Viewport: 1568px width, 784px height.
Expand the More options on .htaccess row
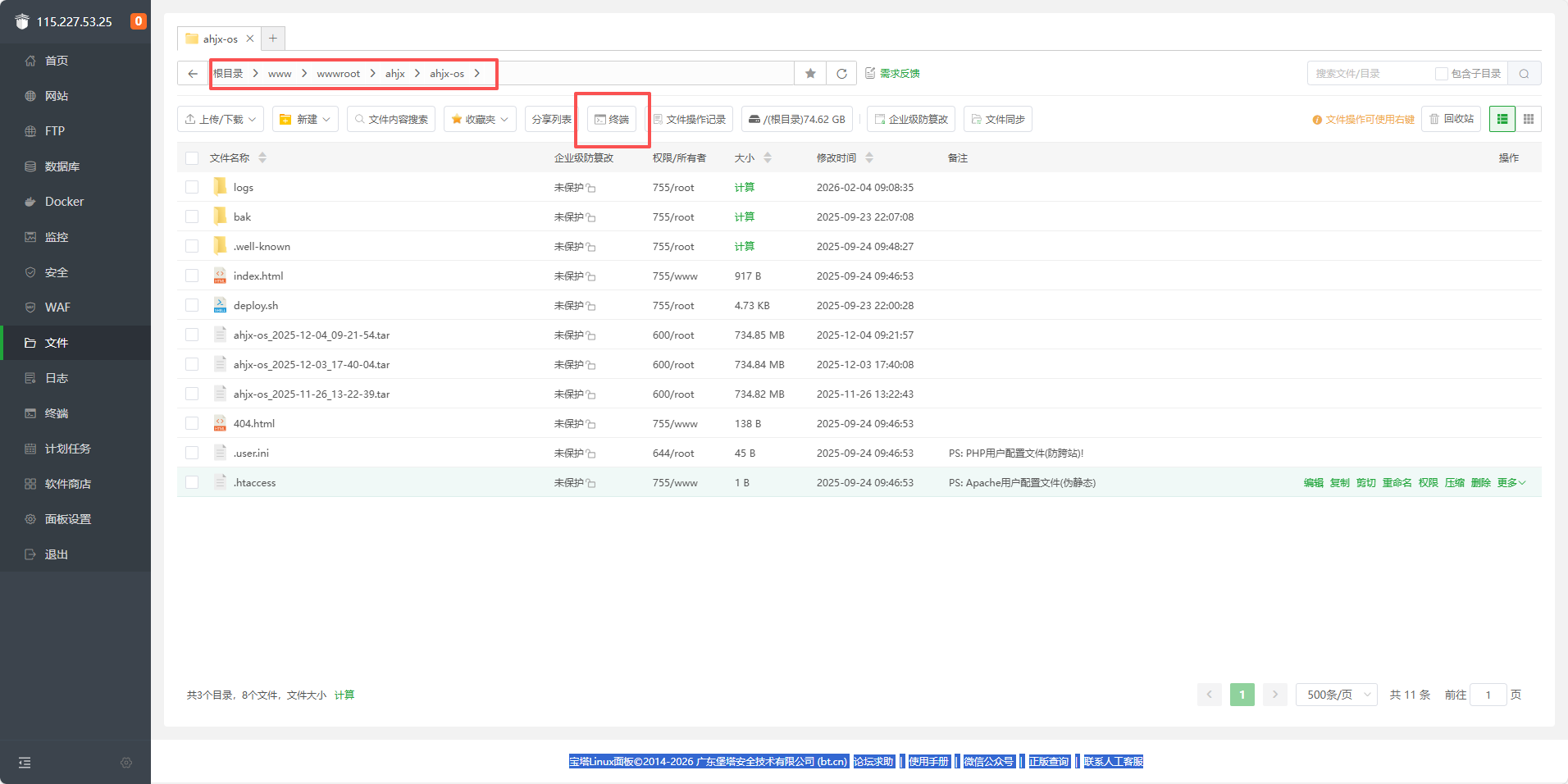click(1511, 483)
